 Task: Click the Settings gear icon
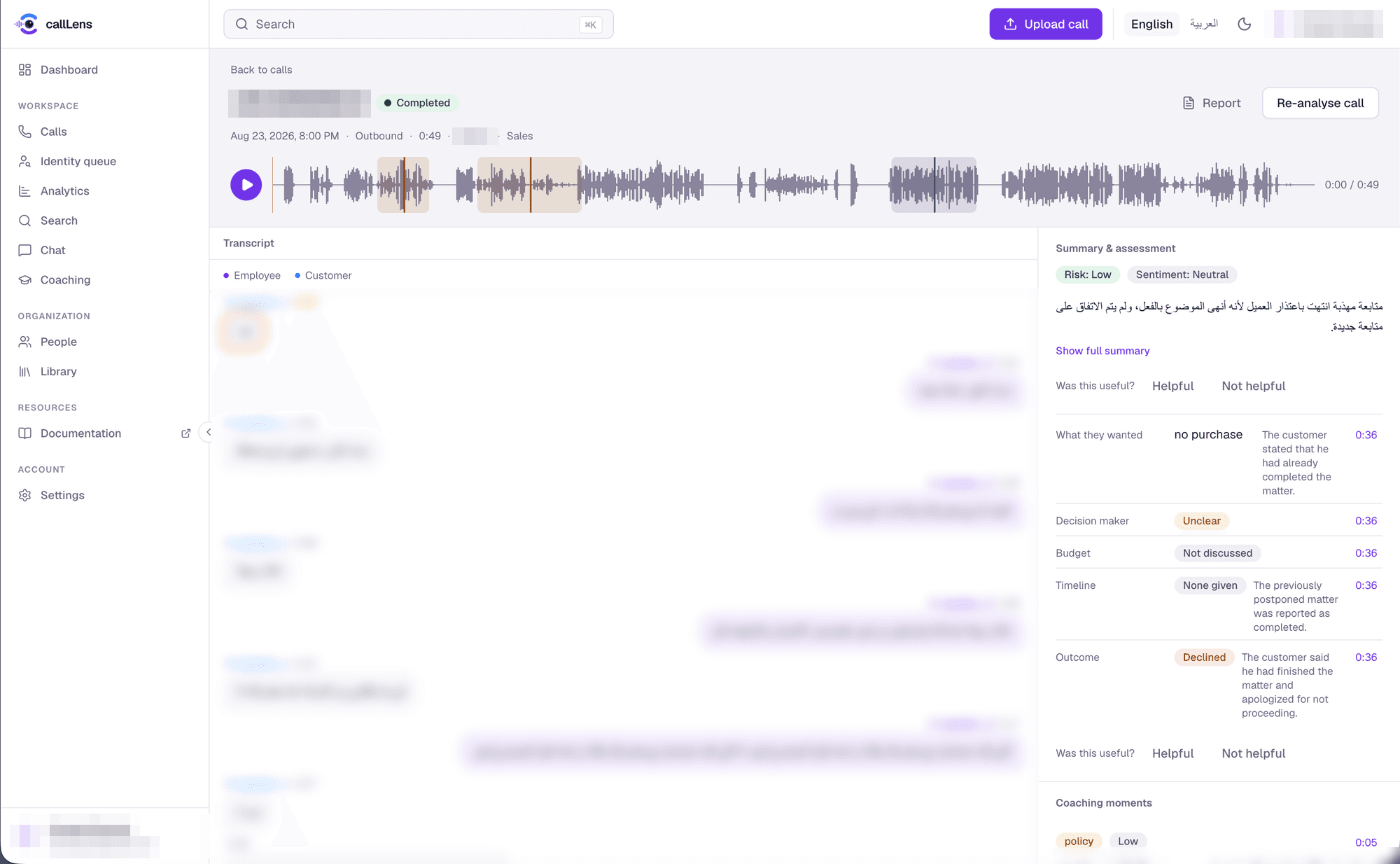(25, 496)
